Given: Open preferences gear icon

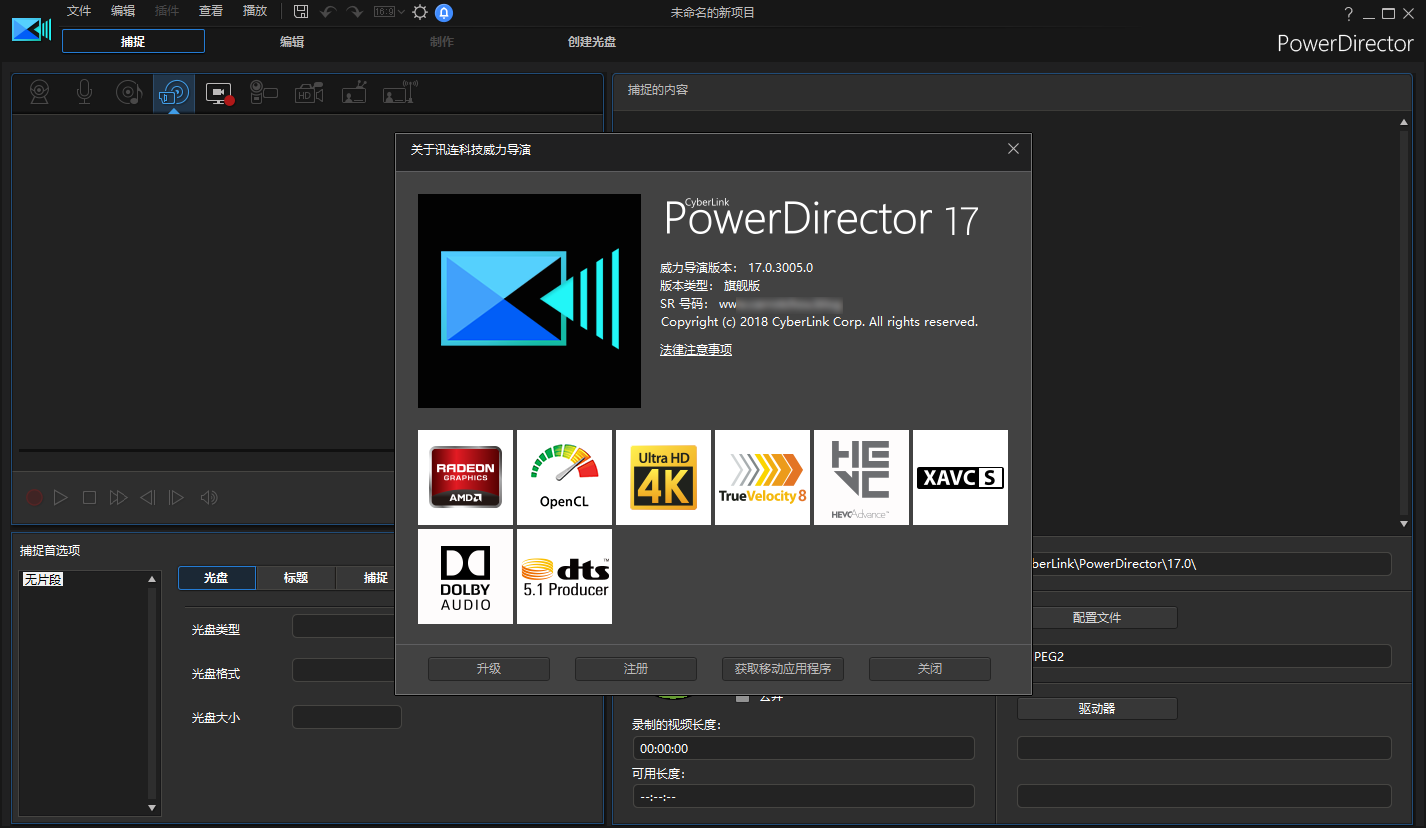Looking at the screenshot, I should (x=420, y=12).
